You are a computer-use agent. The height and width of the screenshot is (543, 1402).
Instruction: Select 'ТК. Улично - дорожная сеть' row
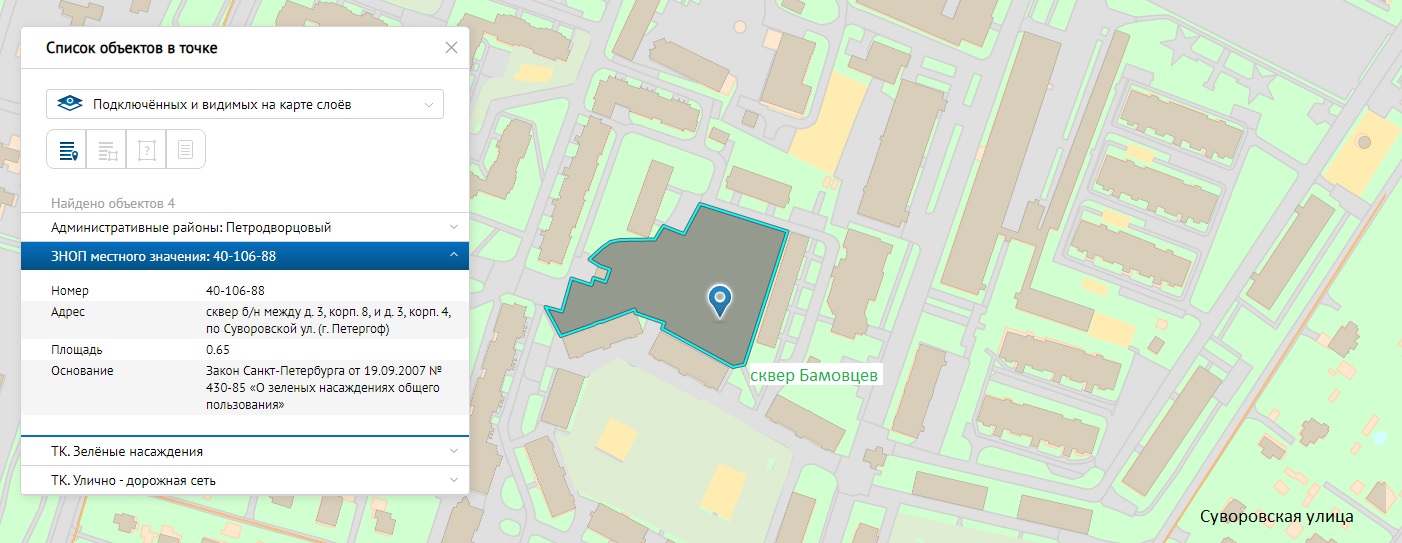[x=133, y=480]
